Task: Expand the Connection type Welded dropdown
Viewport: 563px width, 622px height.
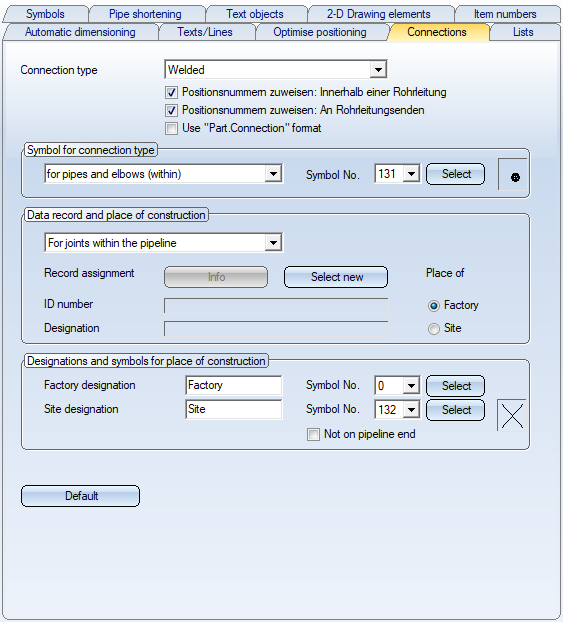Action: click(x=379, y=70)
